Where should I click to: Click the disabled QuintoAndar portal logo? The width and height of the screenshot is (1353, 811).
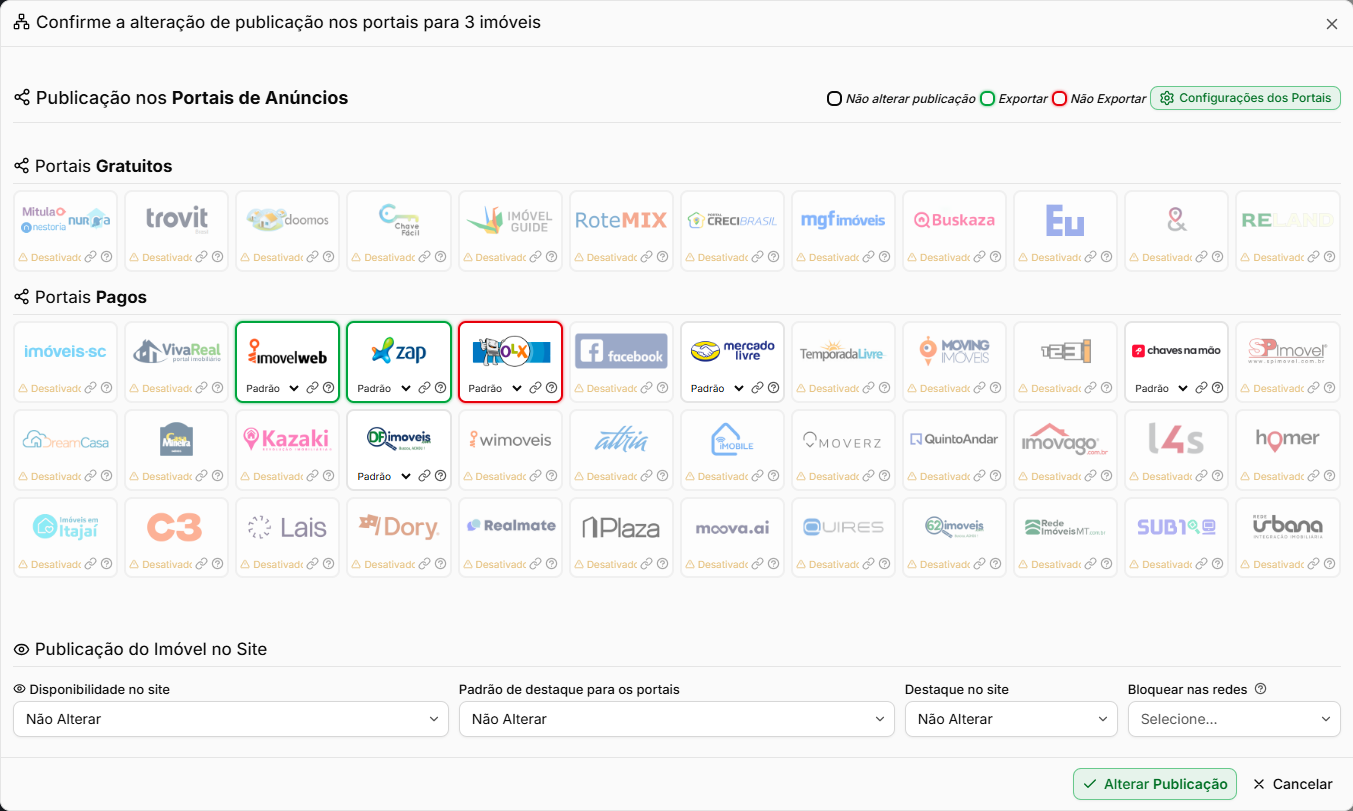(955, 439)
